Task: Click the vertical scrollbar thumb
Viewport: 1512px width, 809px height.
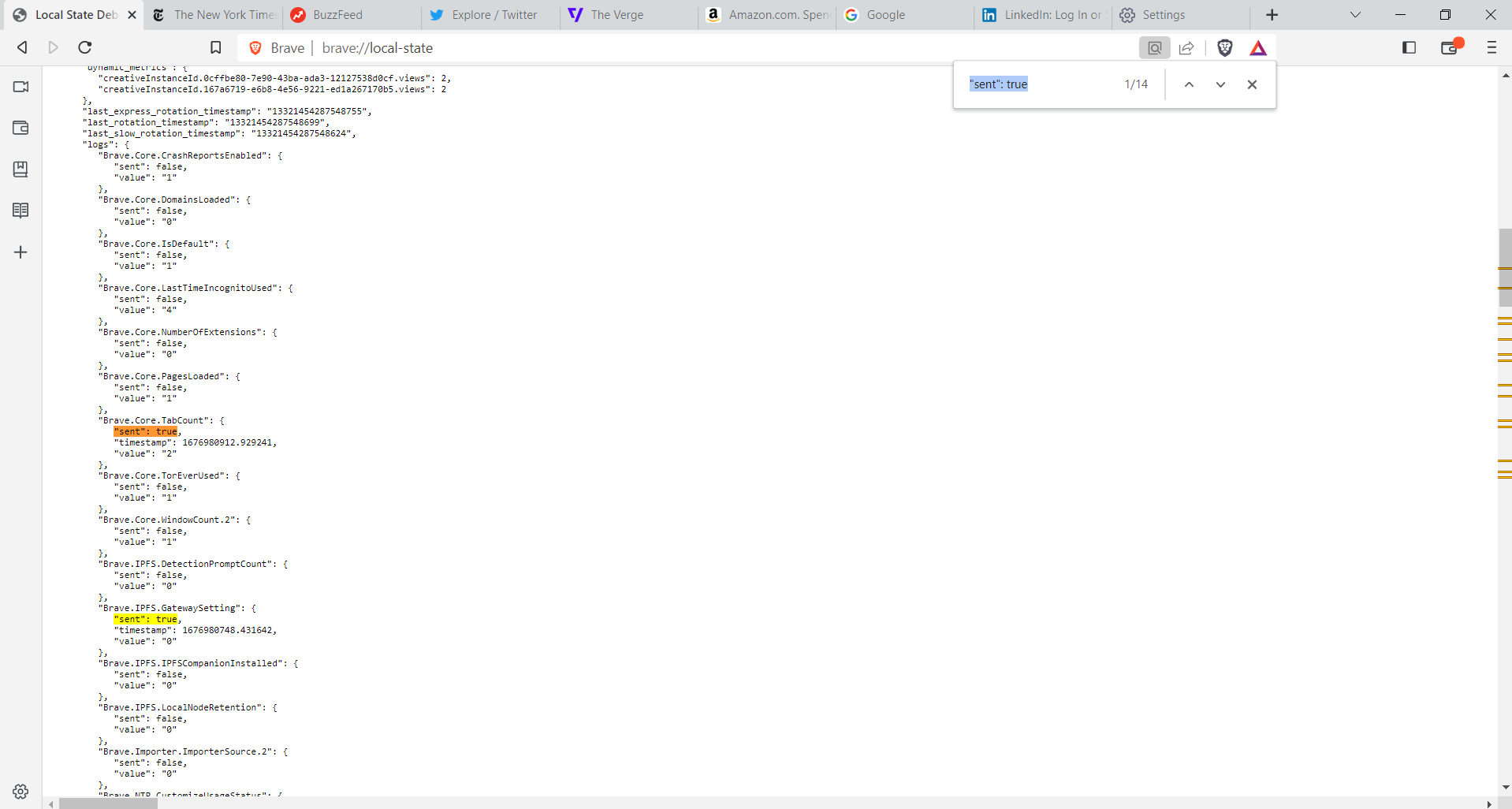Action: pyautogui.click(x=1505, y=267)
